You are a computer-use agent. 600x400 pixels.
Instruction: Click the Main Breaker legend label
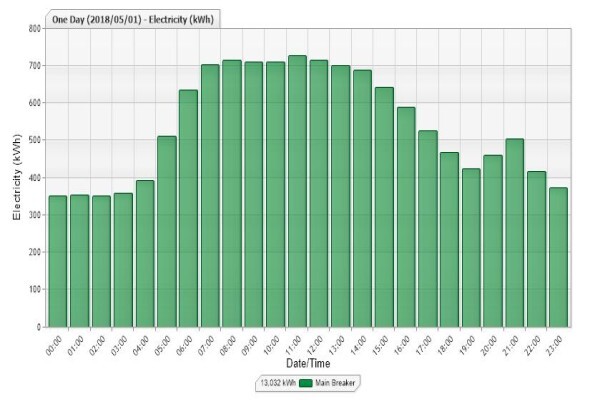pos(335,383)
